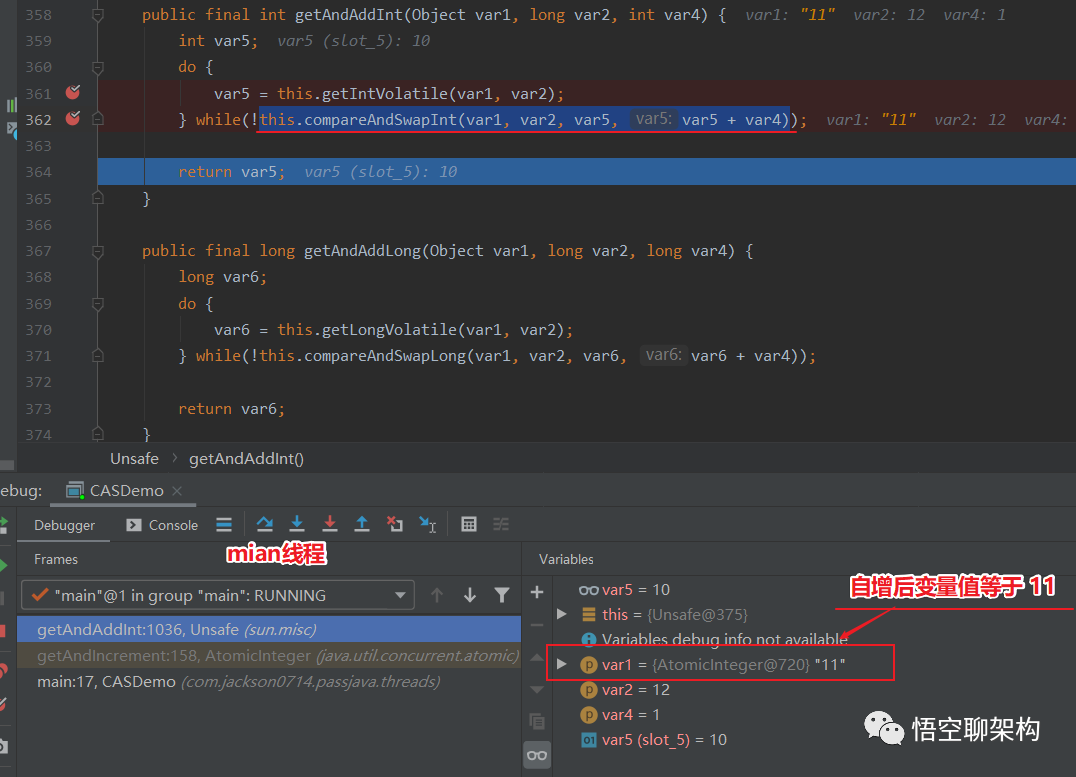Click the previous frame up arrow
Viewport: 1076px width, 777px height.
(437, 595)
